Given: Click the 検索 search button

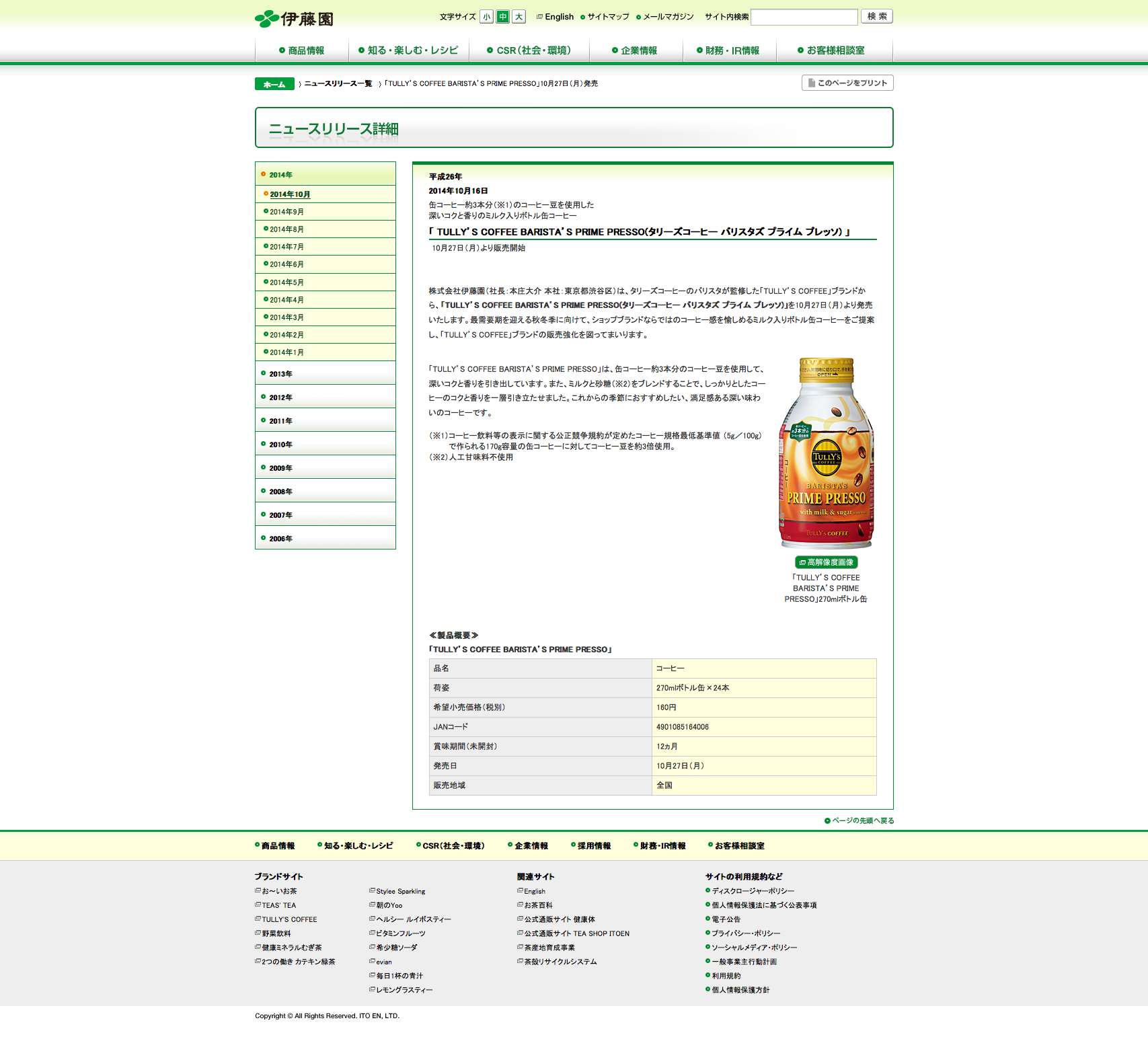Looking at the screenshot, I should pos(877,16).
